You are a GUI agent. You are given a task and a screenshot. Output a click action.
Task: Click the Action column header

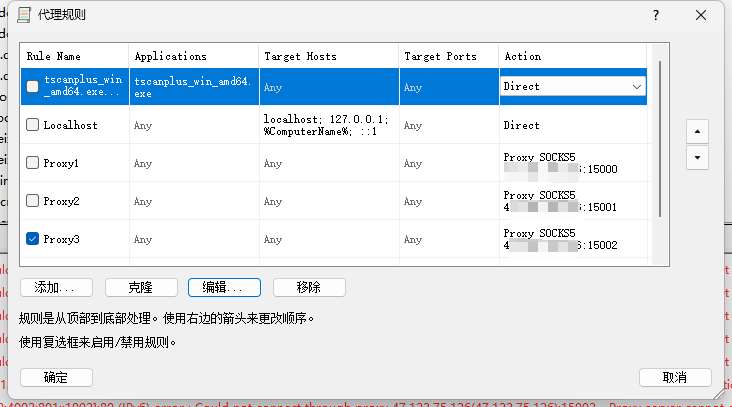coord(573,56)
